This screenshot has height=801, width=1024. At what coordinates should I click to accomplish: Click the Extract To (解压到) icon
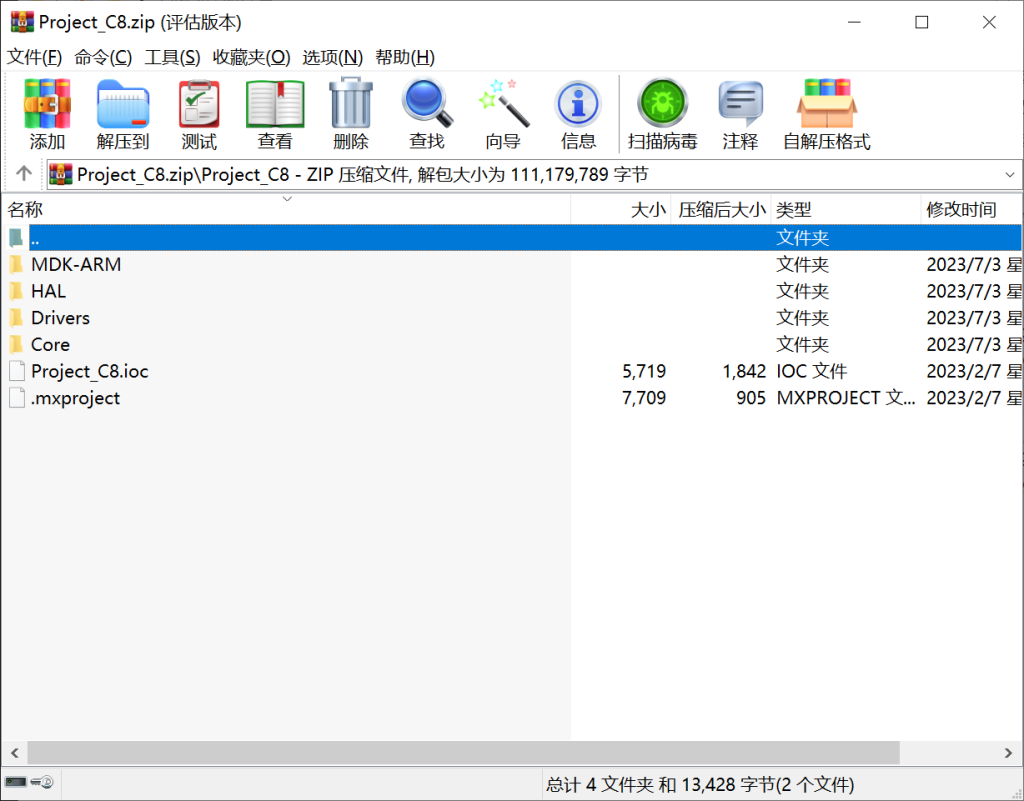tap(123, 103)
